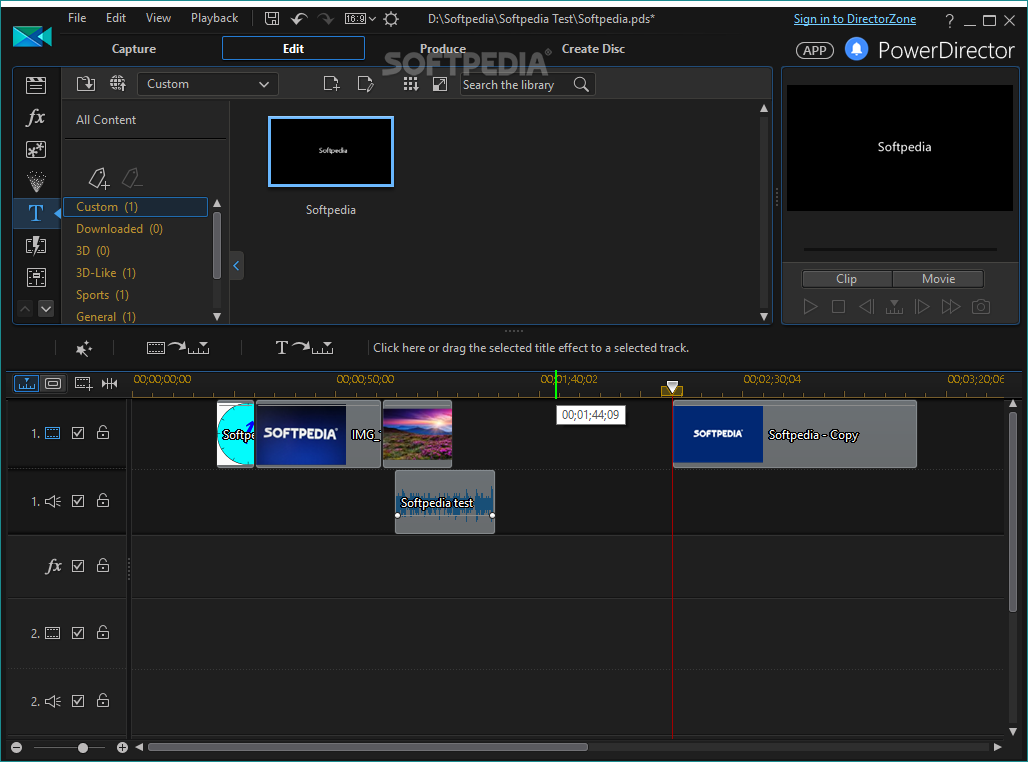
Task: Click the APP button
Action: point(815,50)
